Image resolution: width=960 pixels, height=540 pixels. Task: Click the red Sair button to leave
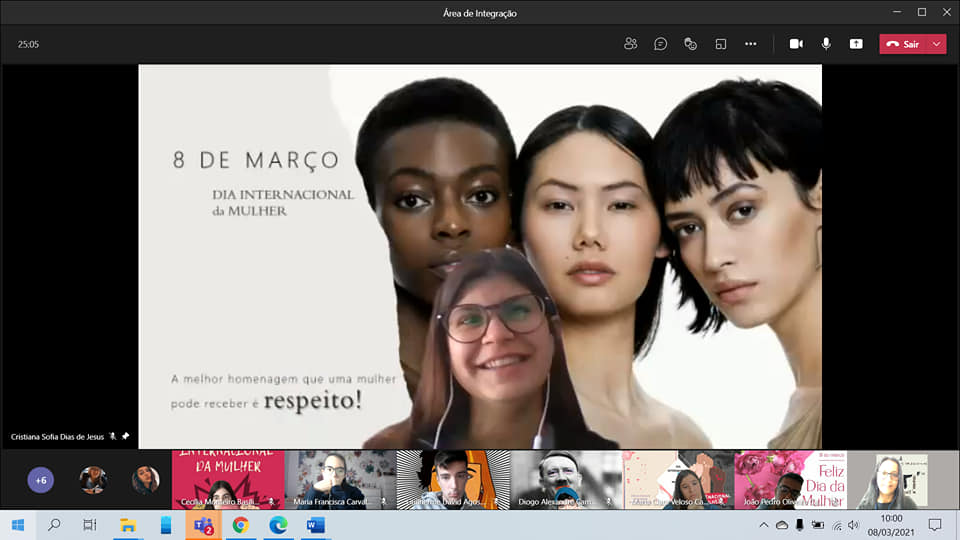click(x=903, y=44)
